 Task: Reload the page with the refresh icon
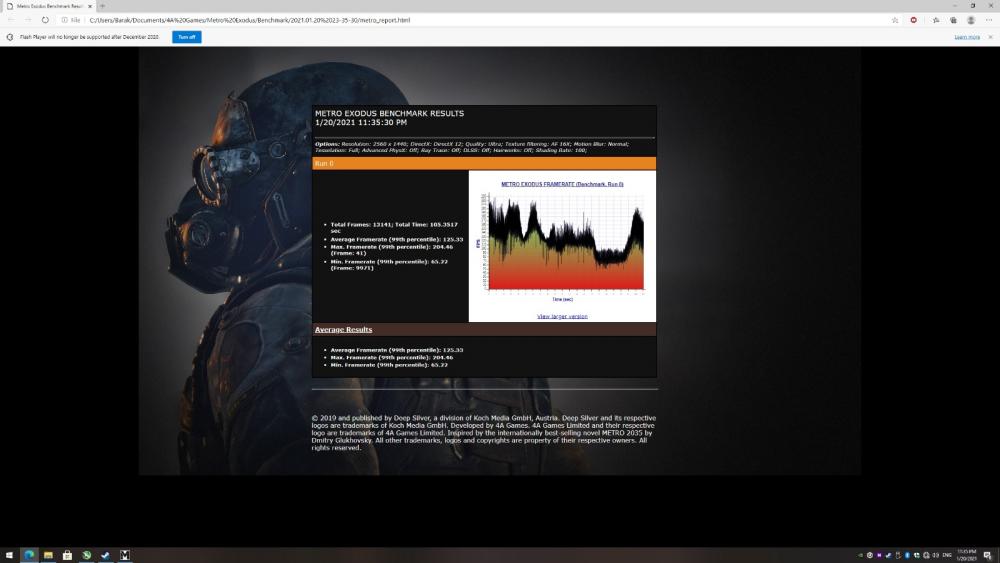(45, 20)
